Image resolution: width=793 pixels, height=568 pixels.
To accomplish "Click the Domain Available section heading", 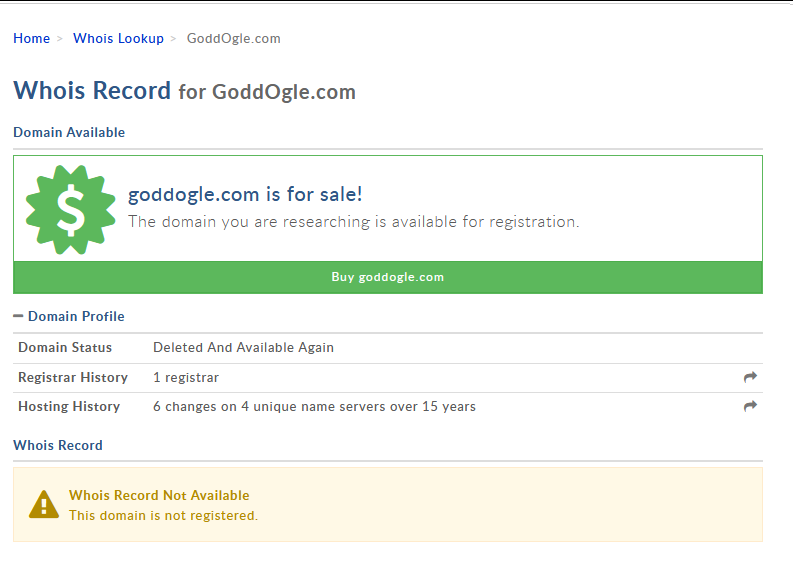I will point(69,132).
